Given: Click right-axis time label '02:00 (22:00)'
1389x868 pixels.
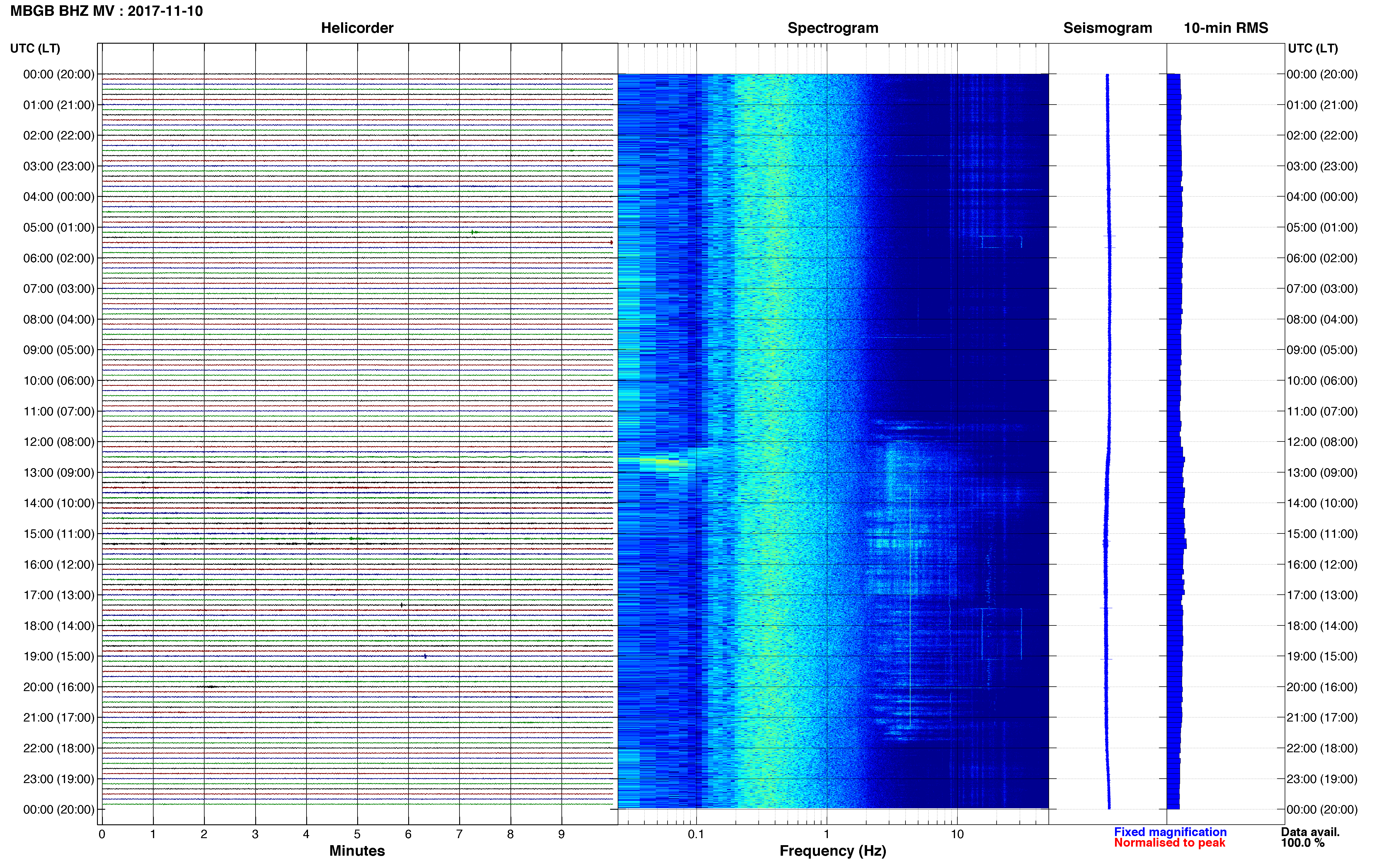Looking at the screenshot, I should coord(1322,135).
